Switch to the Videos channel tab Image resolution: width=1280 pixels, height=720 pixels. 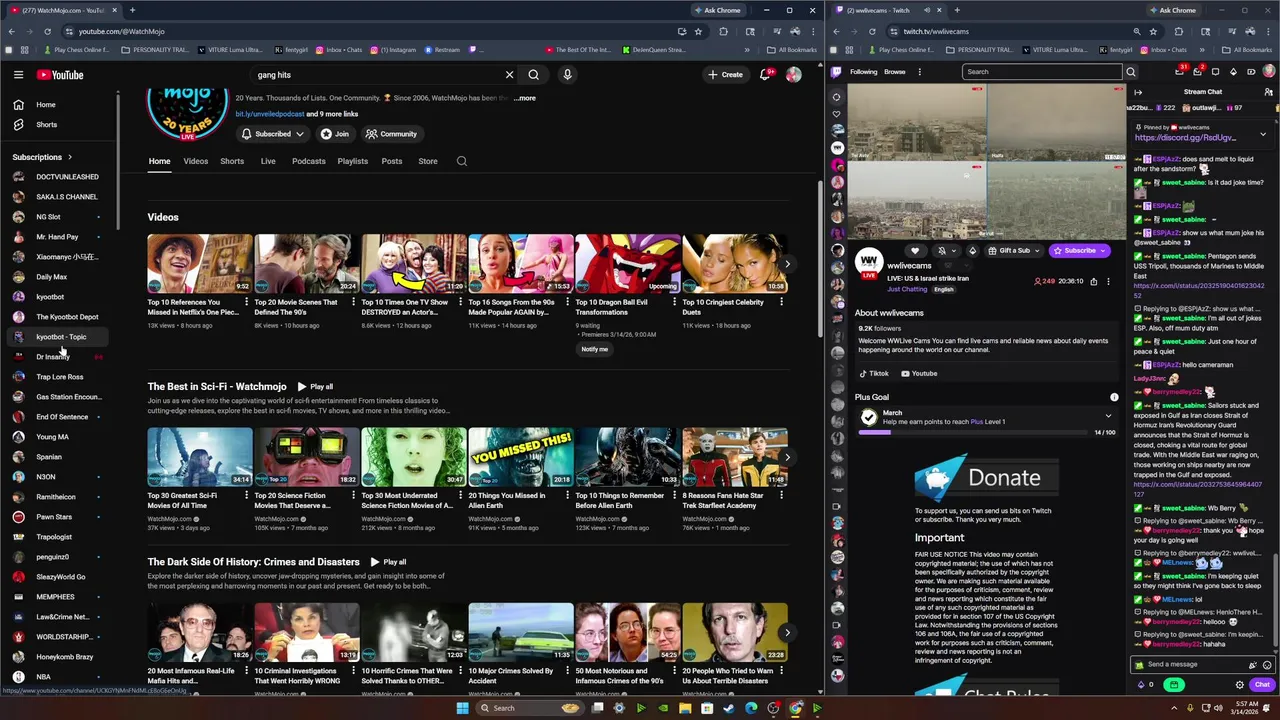coord(196,161)
